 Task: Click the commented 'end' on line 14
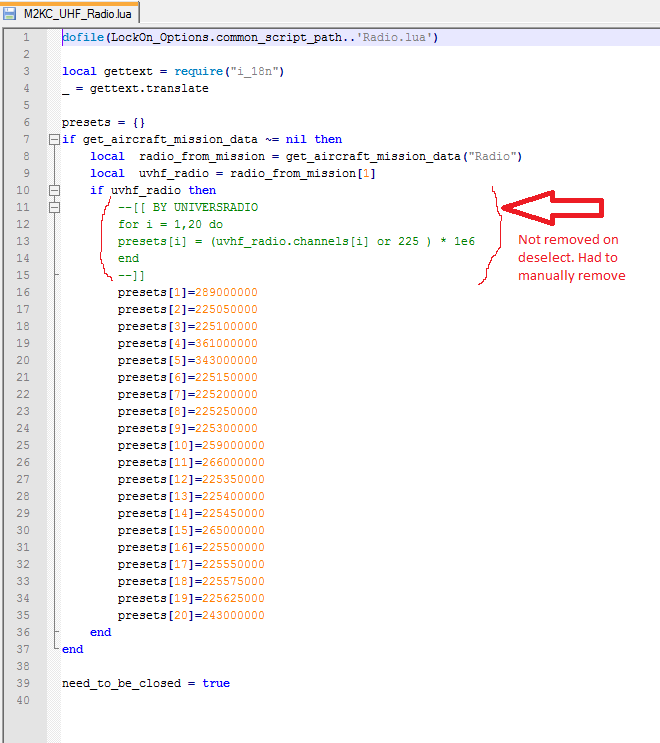128,259
